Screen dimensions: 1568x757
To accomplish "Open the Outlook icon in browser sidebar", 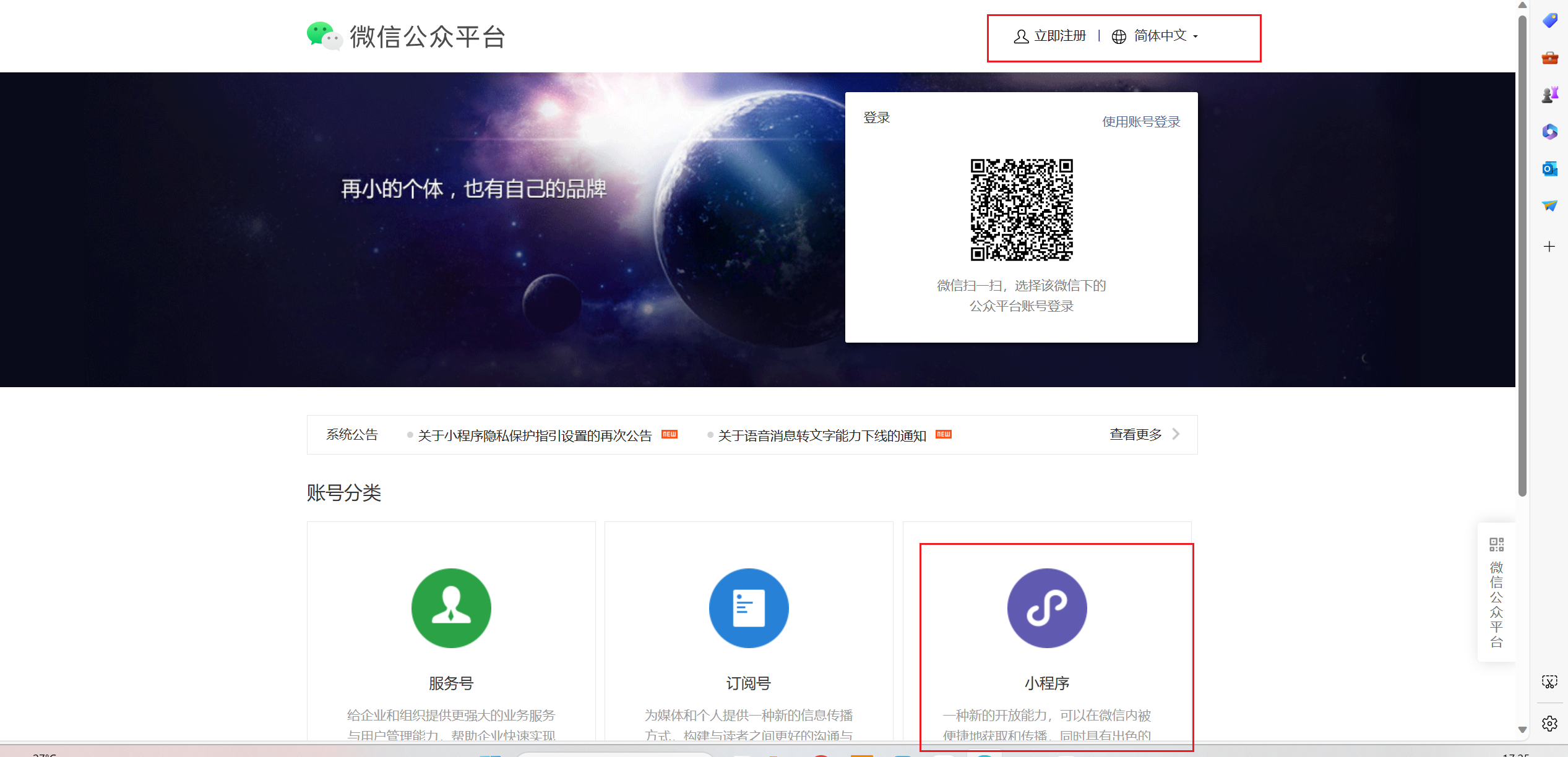I will pyautogui.click(x=1549, y=169).
